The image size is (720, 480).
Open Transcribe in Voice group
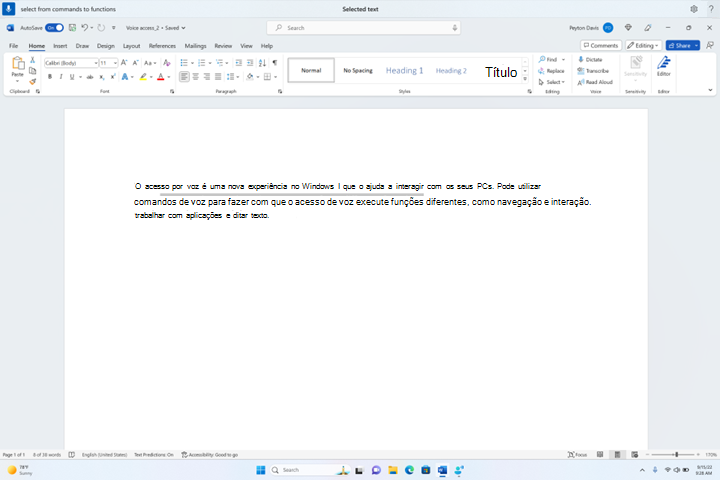point(593,71)
